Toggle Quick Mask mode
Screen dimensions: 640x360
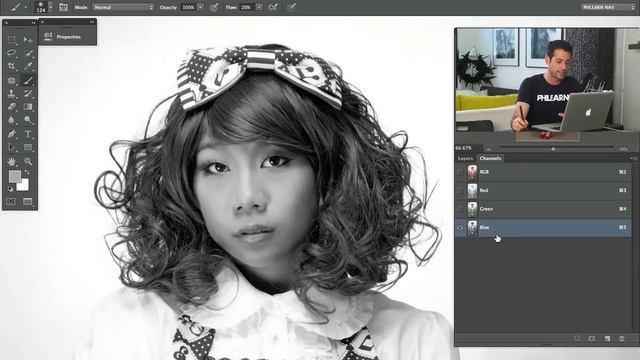[11, 201]
